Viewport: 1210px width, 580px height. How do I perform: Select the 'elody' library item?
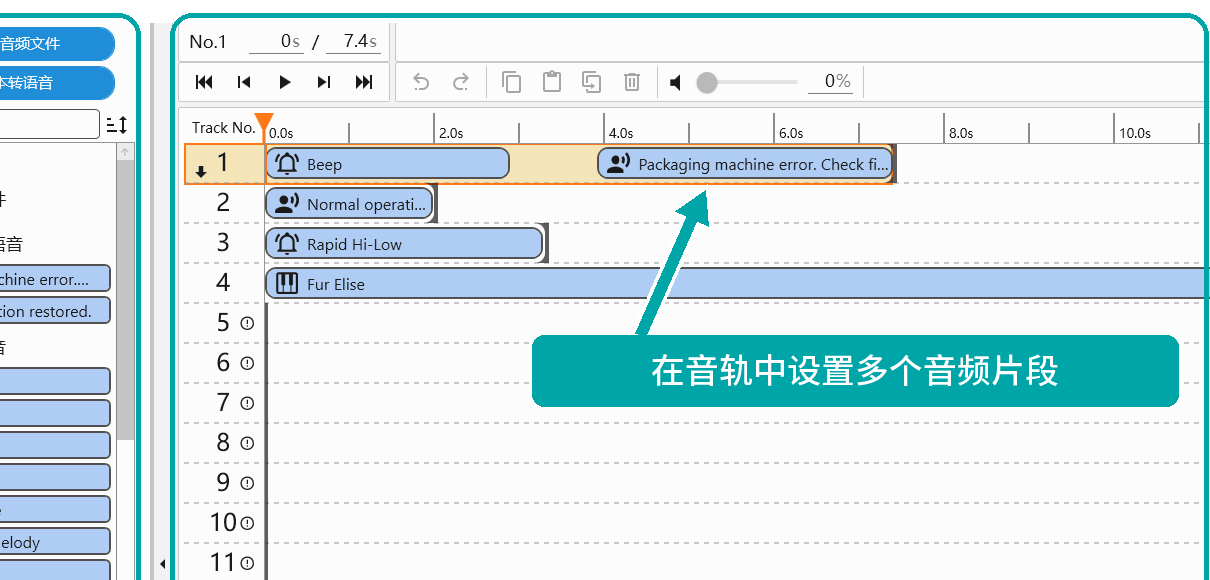click(x=55, y=542)
